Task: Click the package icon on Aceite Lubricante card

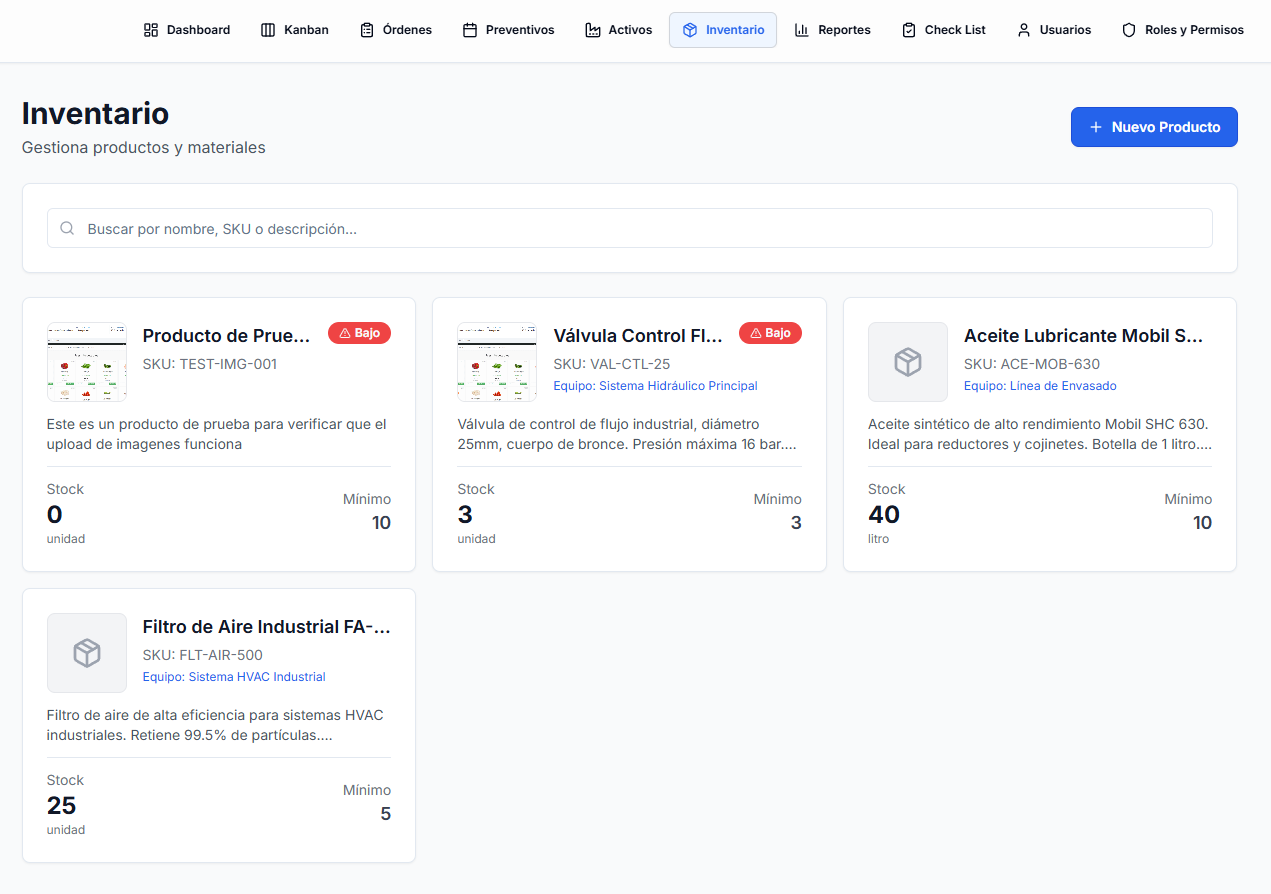Action: pos(908,362)
